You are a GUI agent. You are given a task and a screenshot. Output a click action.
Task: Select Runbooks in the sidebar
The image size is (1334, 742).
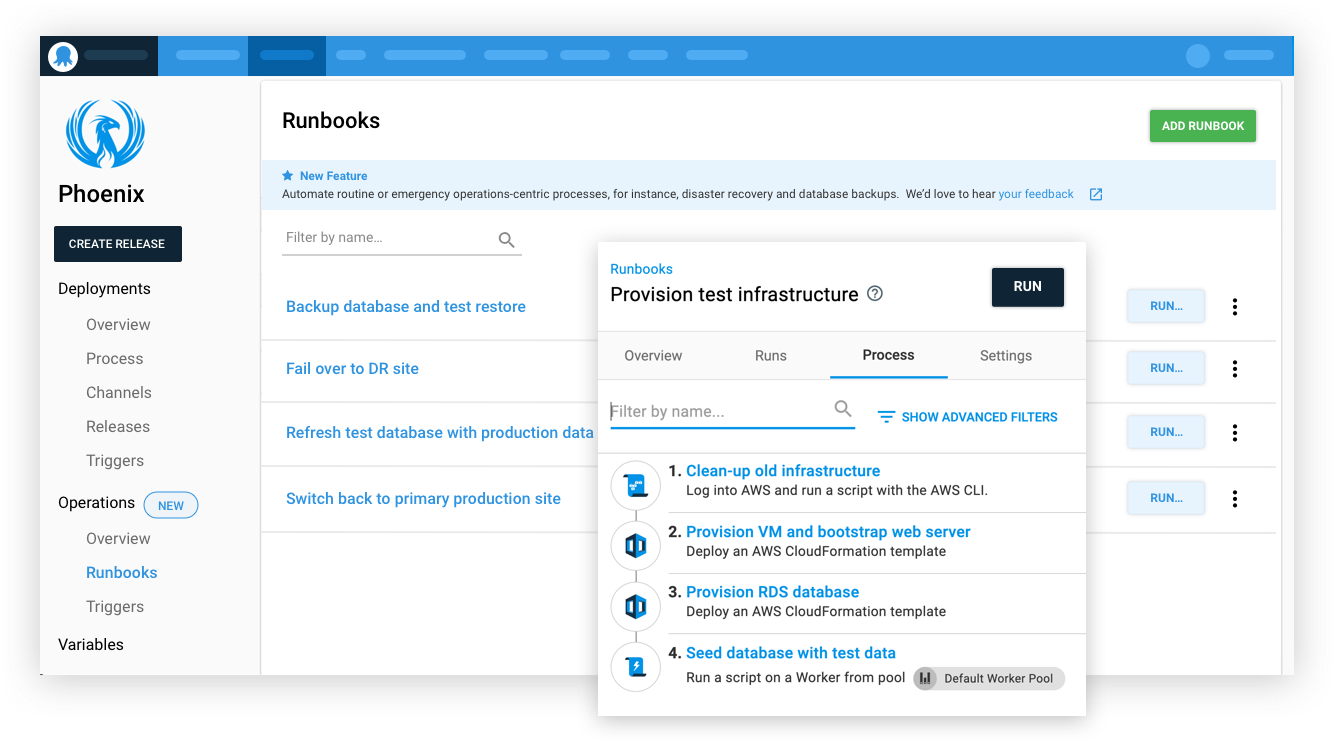tap(122, 573)
